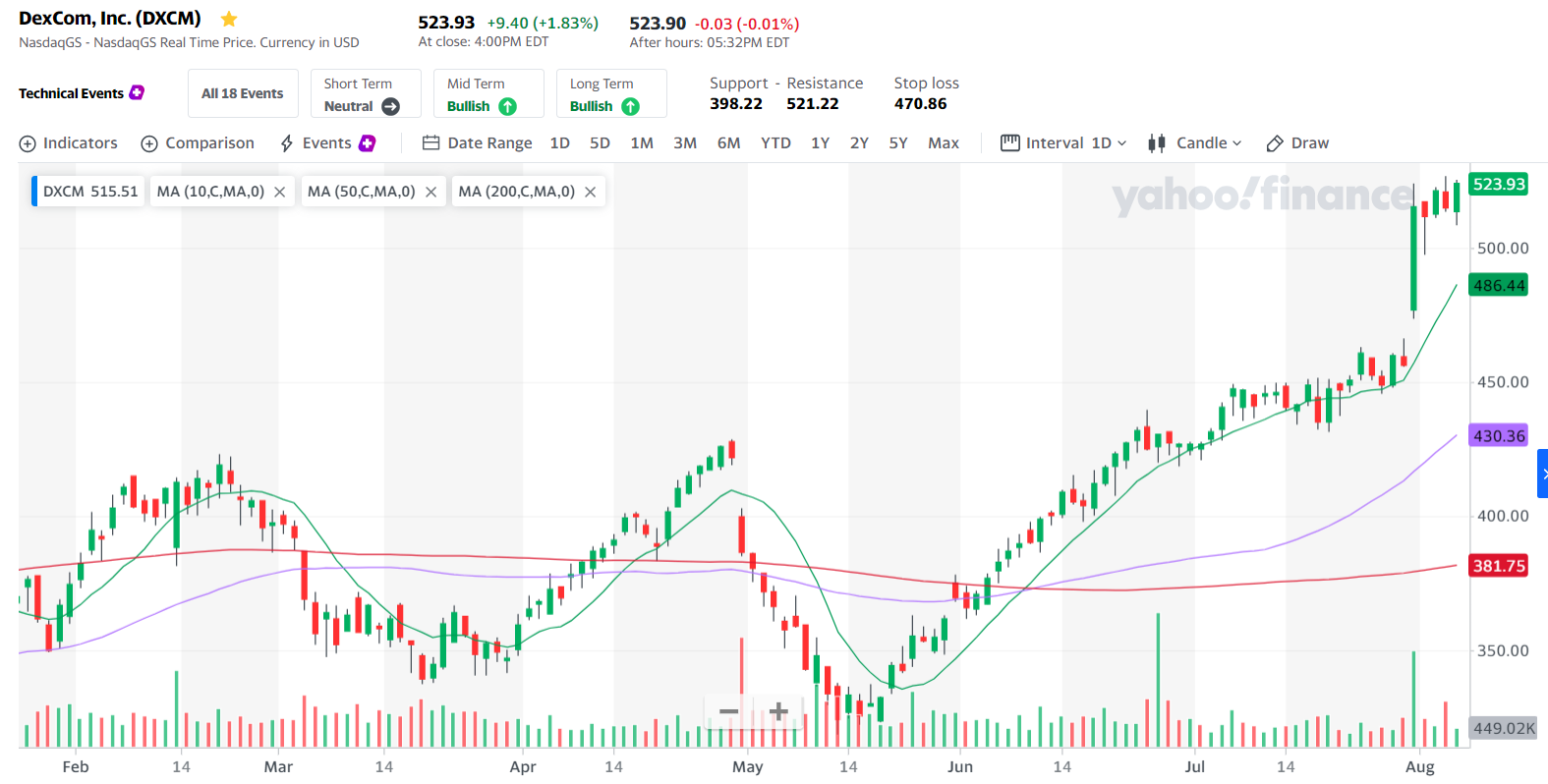Image resolution: width=1548 pixels, height=784 pixels.
Task: Open the Comparison menu
Action: [198, 143]
